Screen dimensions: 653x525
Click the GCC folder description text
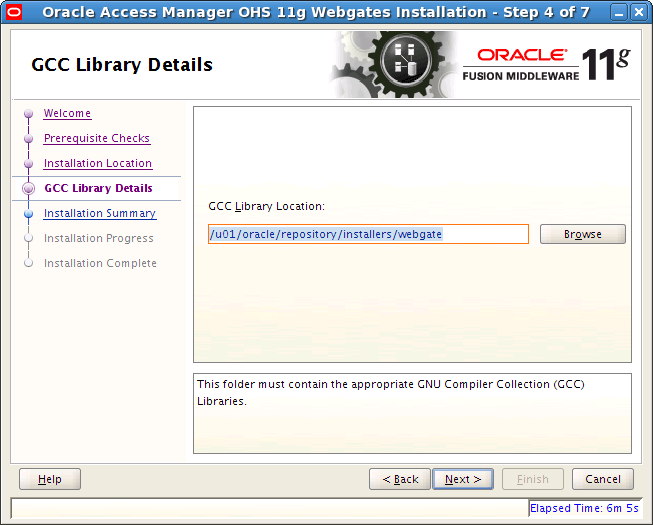[390, 393]
